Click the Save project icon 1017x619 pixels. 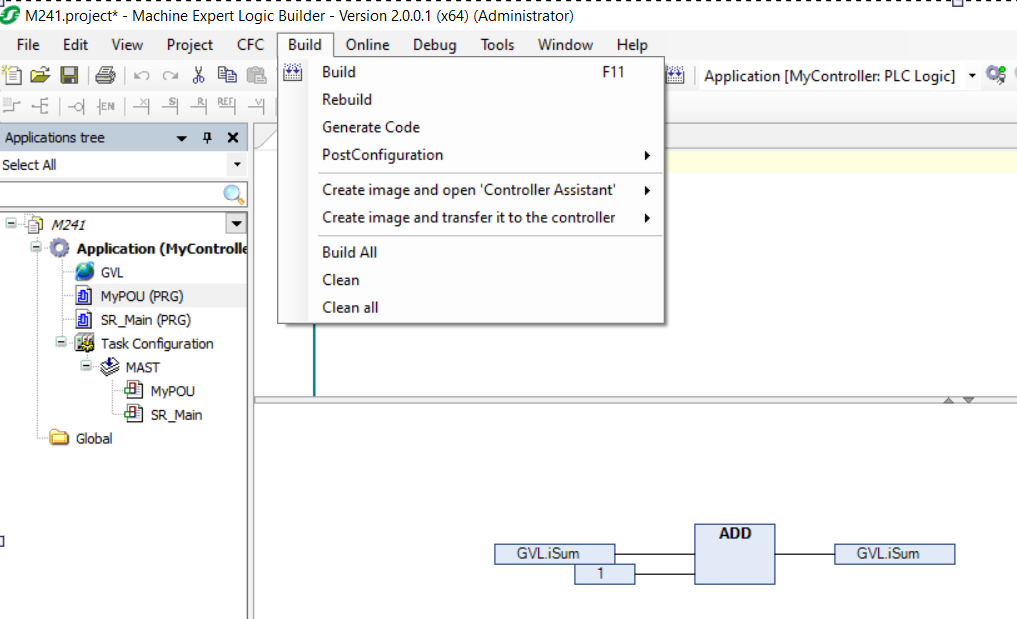[68, 75]
